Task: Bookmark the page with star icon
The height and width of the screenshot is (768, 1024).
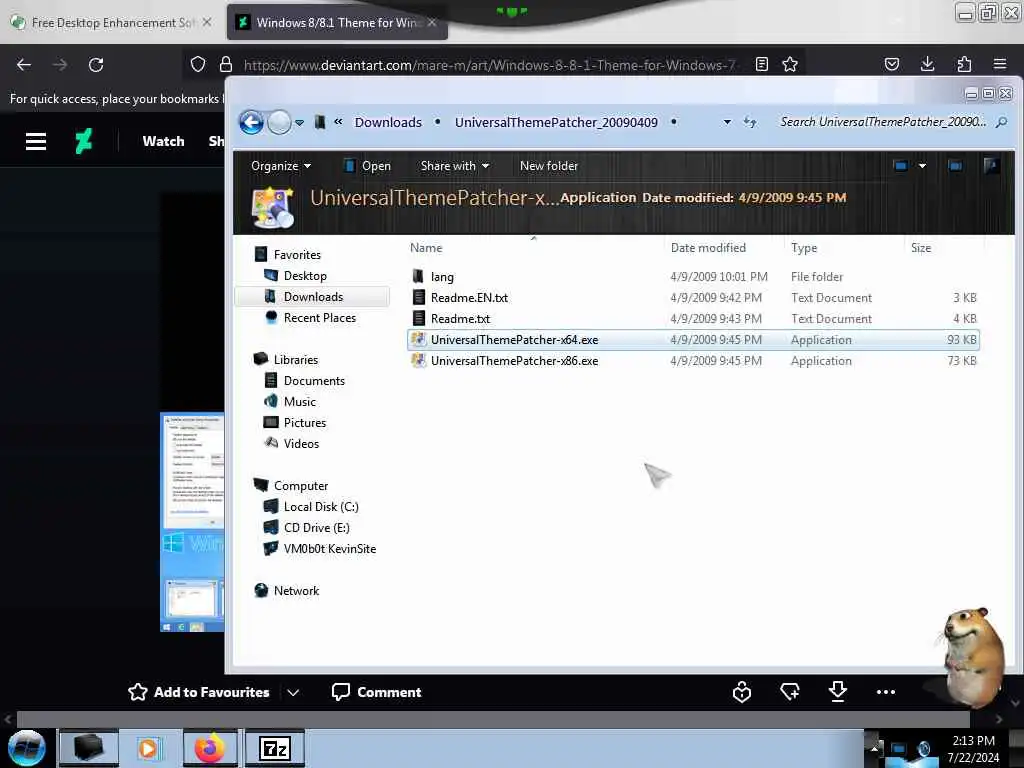Action: click(x=790, y=65)
